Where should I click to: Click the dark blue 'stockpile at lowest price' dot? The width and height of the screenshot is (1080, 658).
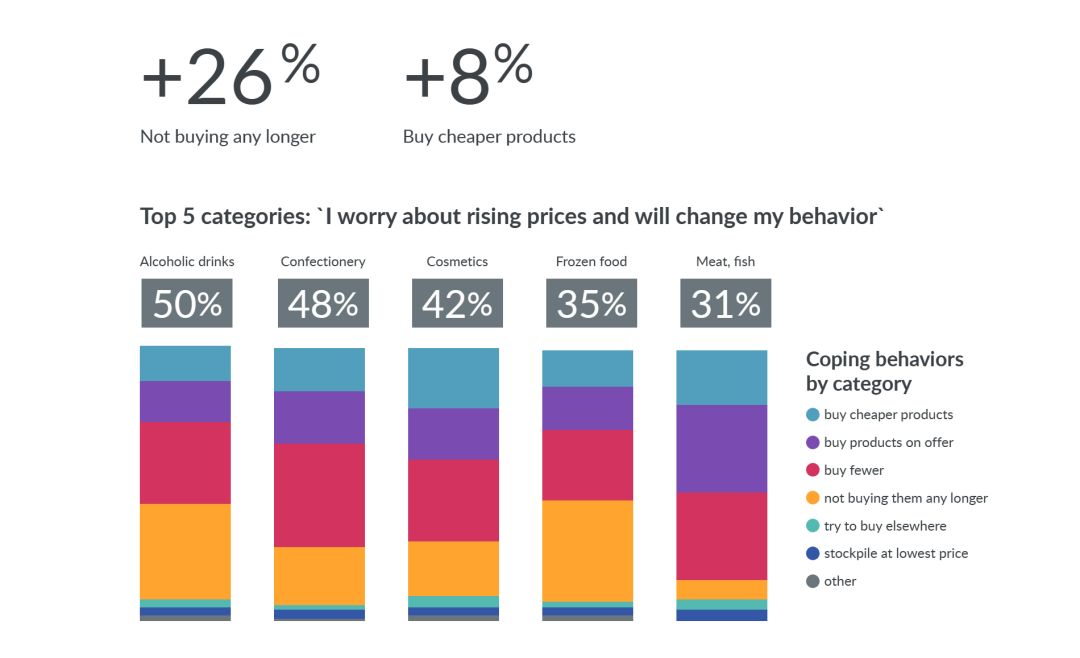(813, 554)
